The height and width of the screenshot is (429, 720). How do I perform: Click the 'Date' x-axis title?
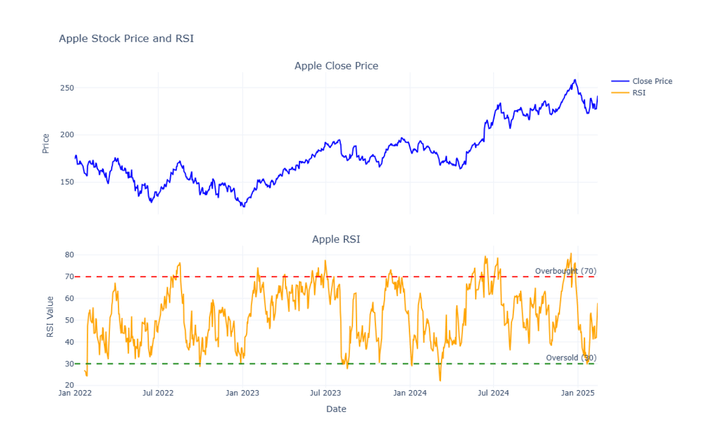[336, 408]
